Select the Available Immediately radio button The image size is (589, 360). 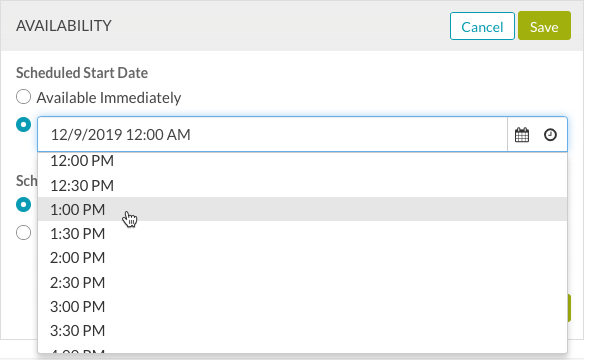tap(23, 97)
